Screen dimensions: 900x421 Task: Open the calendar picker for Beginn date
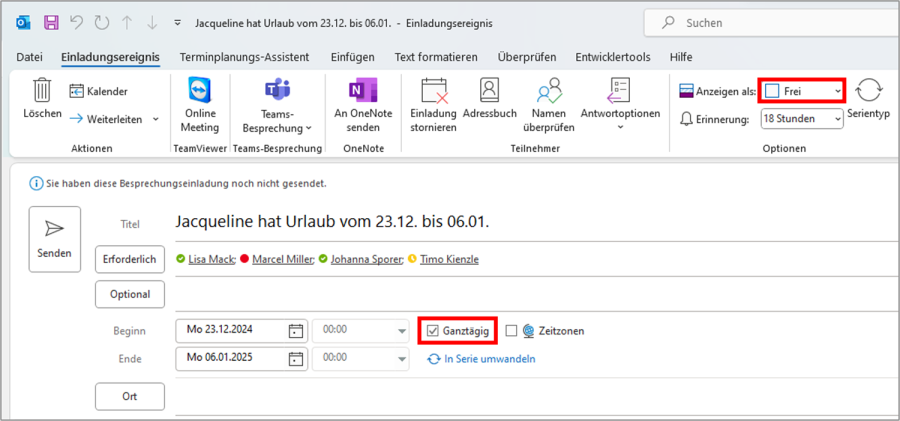click(295, 331)
